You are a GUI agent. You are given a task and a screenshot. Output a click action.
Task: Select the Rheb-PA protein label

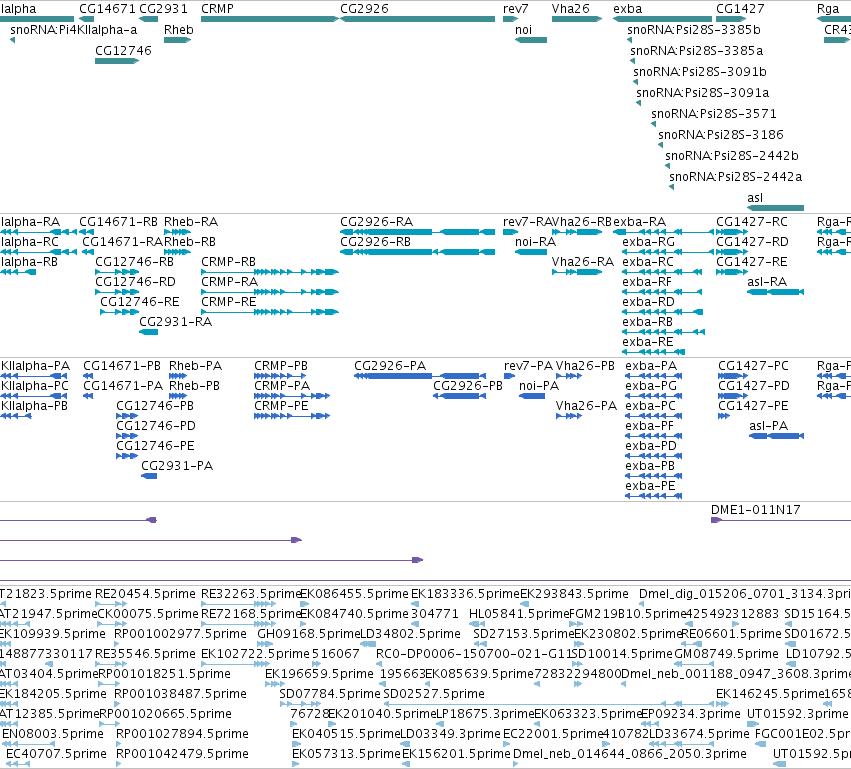click(x=195, y=366)
